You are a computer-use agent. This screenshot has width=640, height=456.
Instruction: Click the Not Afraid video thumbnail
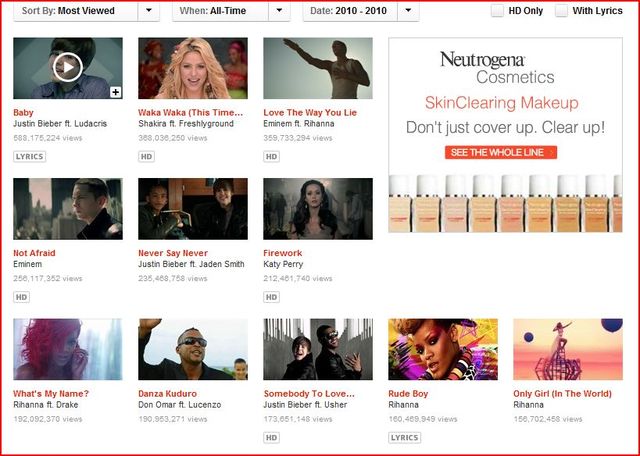(68, 209)
